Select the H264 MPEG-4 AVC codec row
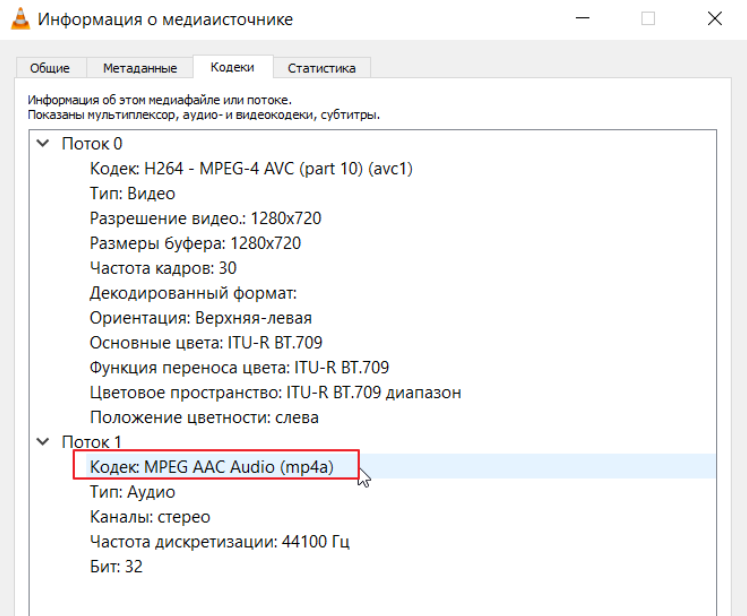Screen dimensions: 747x616 250,168
